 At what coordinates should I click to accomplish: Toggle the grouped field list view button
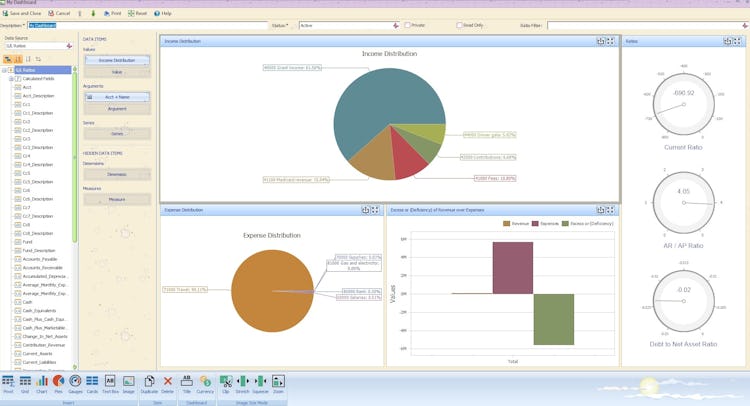(8, 59)
